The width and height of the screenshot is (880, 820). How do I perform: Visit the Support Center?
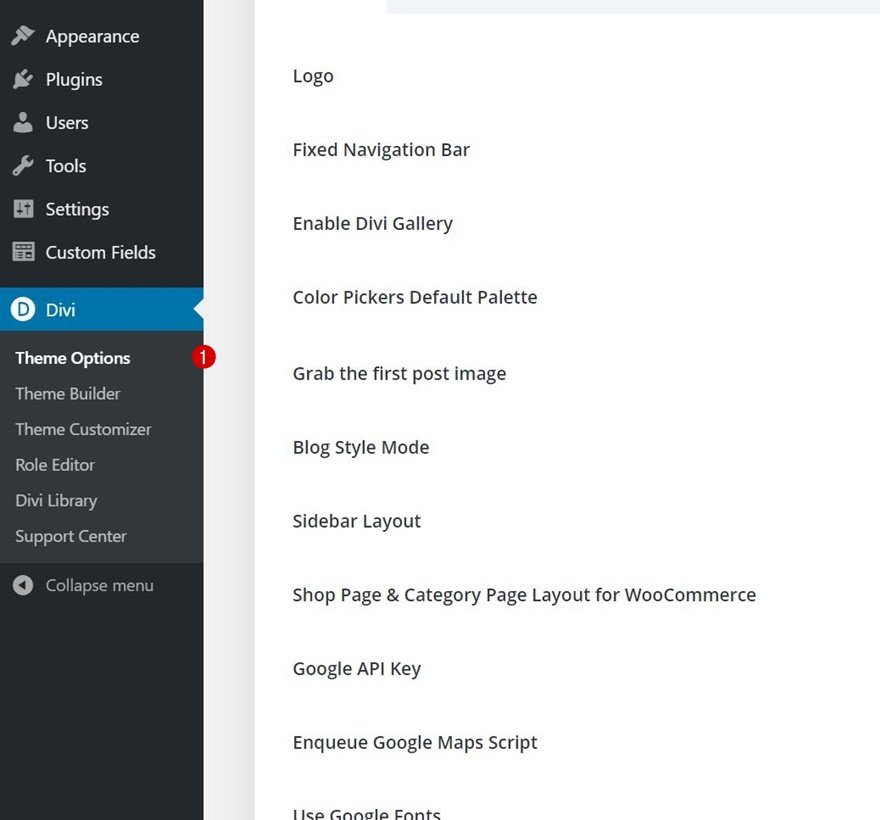click(x=70, y=536)
